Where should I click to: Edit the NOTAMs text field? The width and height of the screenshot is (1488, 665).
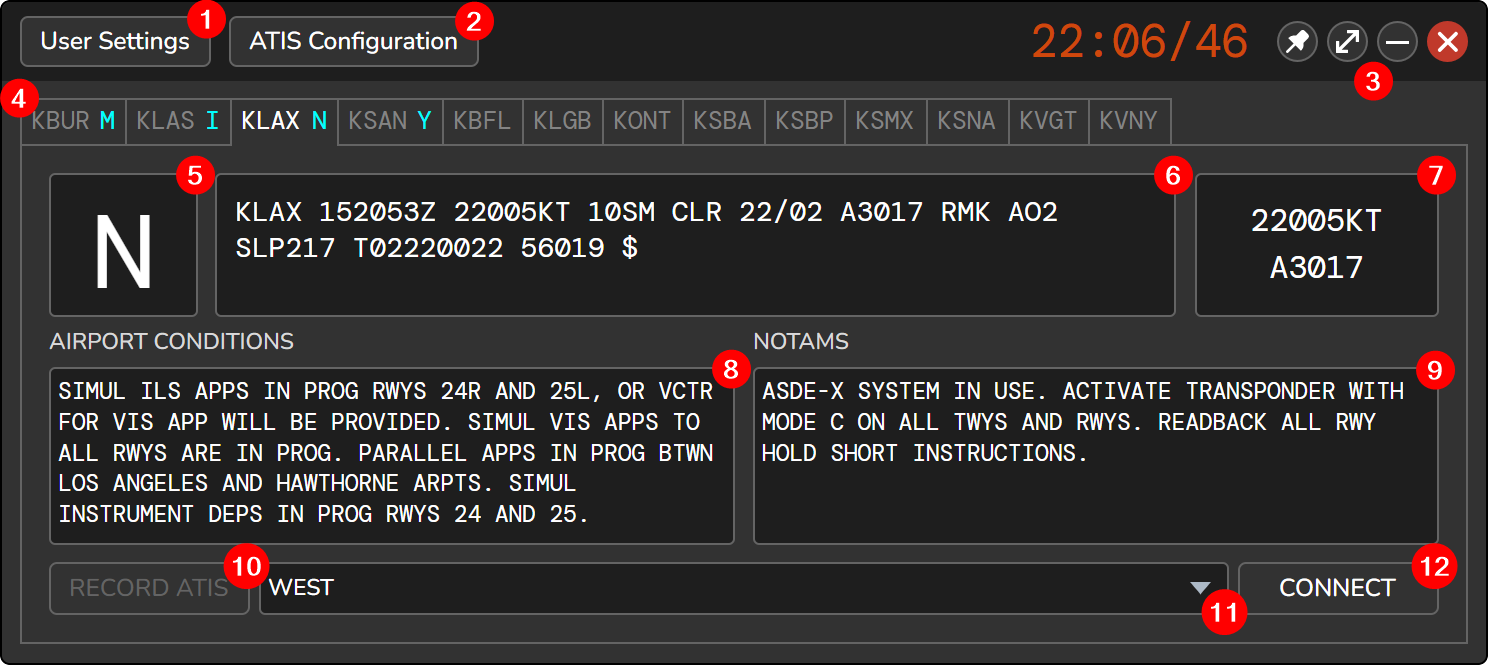[1095, 455]
